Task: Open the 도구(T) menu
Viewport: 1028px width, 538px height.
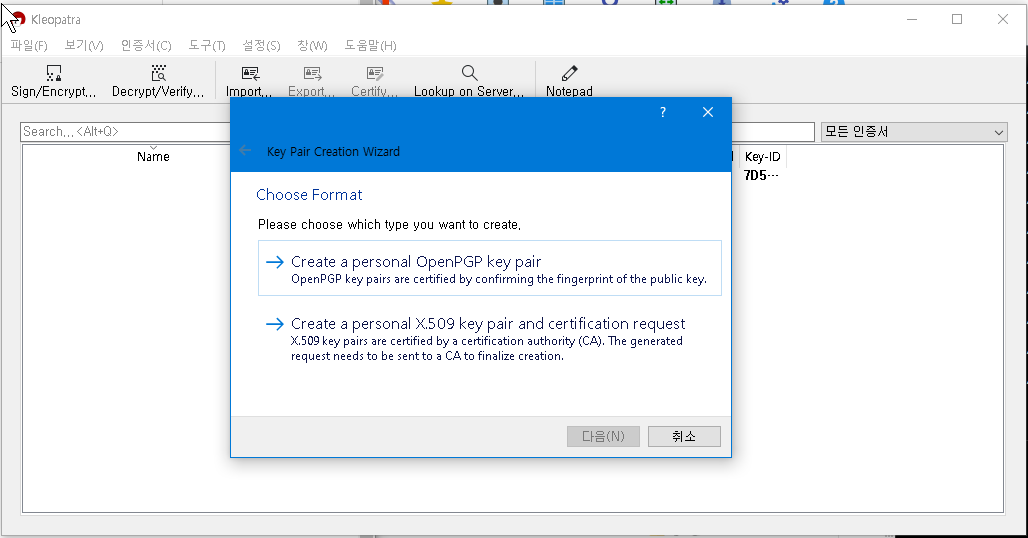Action: point(207,45)
